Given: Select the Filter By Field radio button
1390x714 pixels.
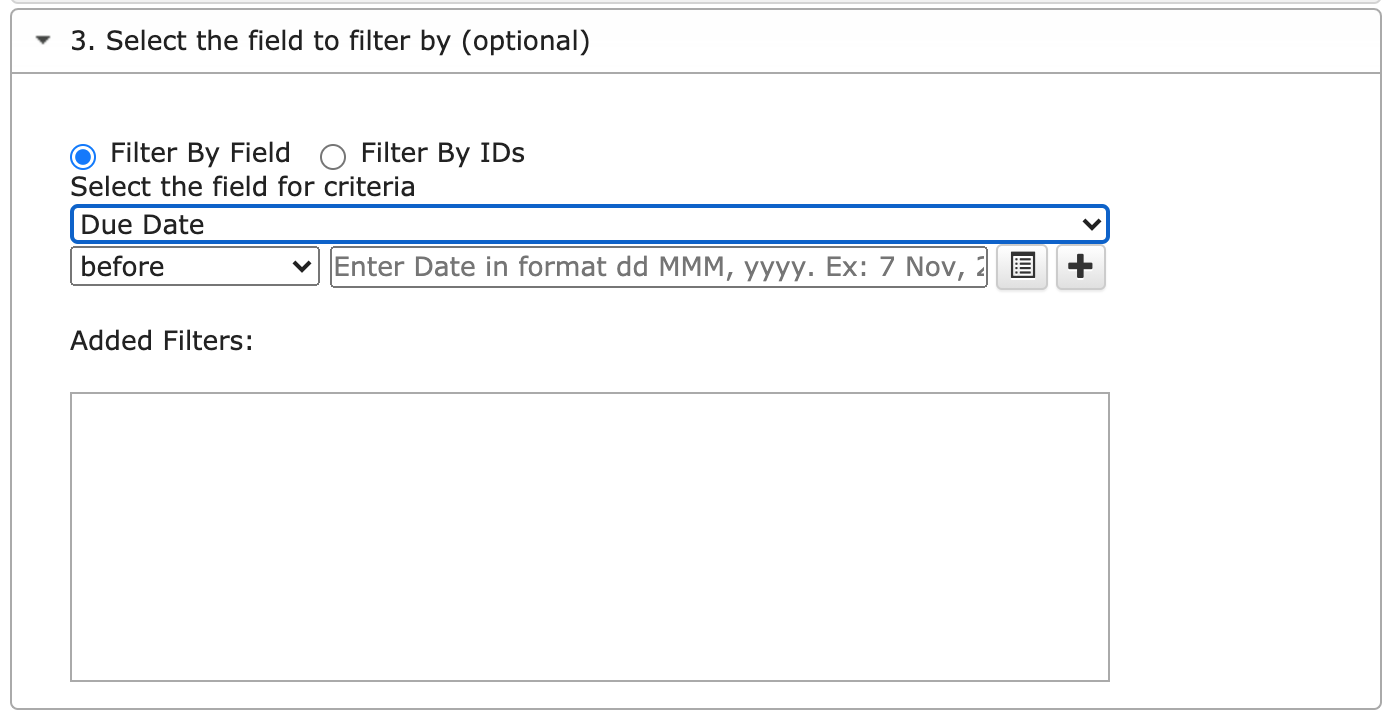Looking at the screenshot, I should click(84, 156).
